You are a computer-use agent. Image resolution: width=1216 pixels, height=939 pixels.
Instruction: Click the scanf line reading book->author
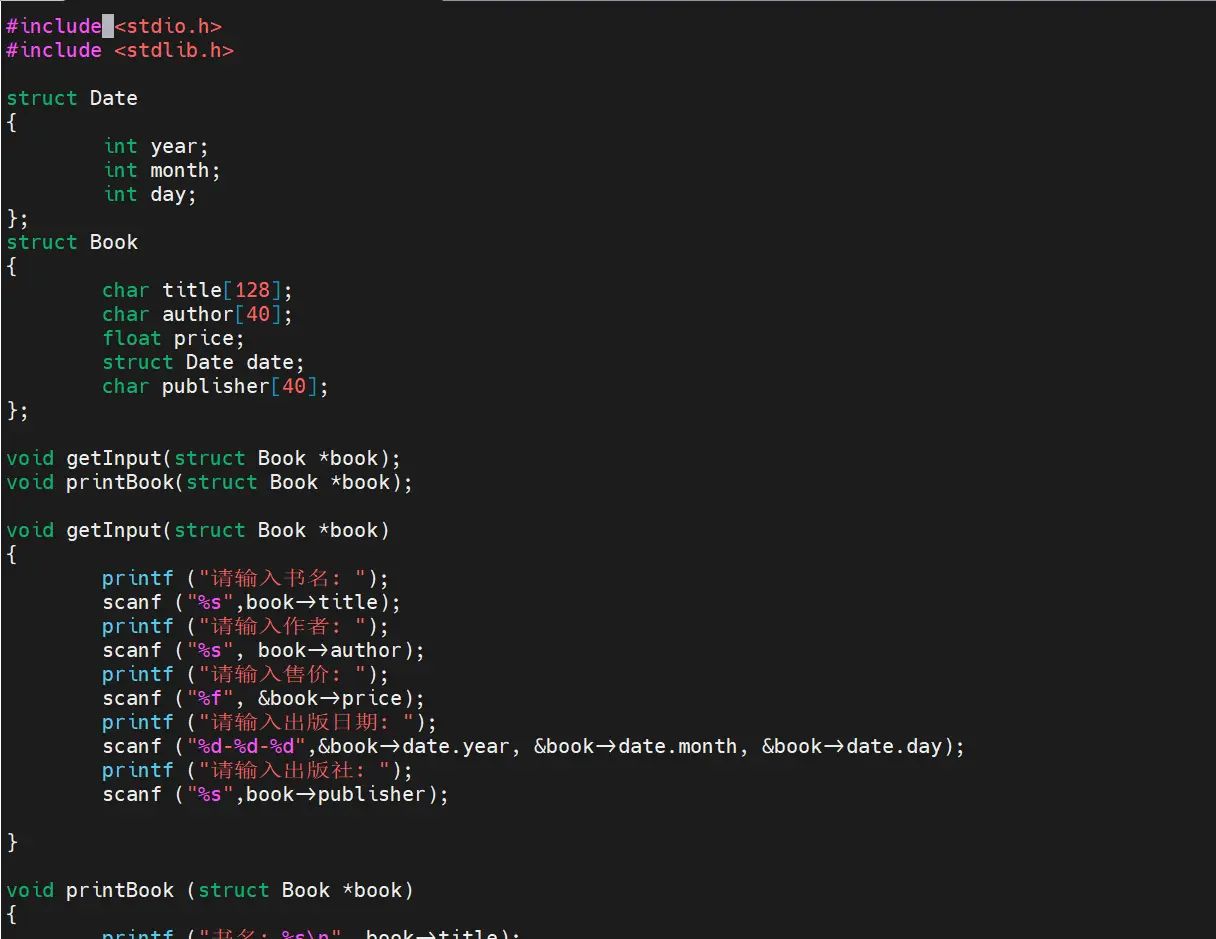(x=264, y=650)
